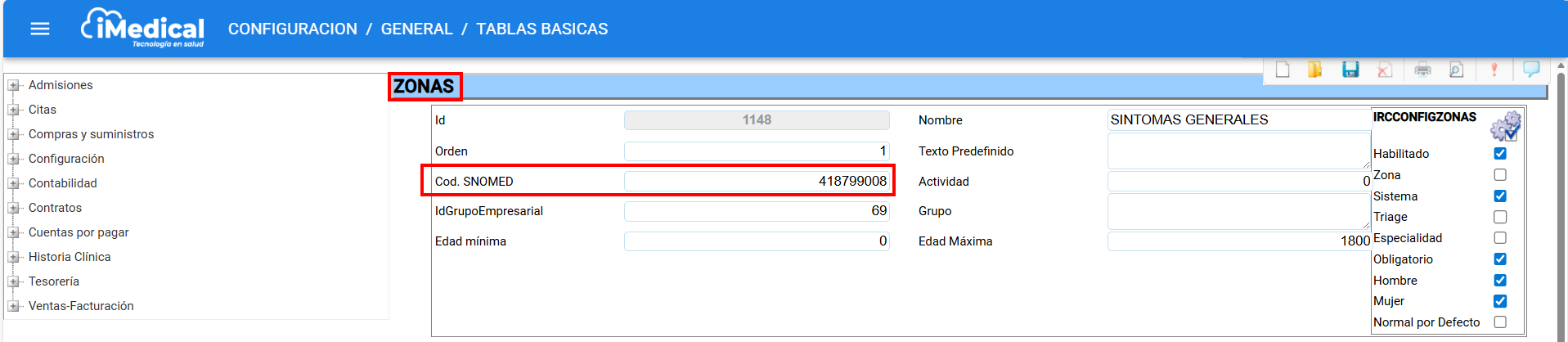1568x342 pixels.
Task: Click the Nombre field with SINTOMAS GENERALES
Action: [x=1238, y=120]
